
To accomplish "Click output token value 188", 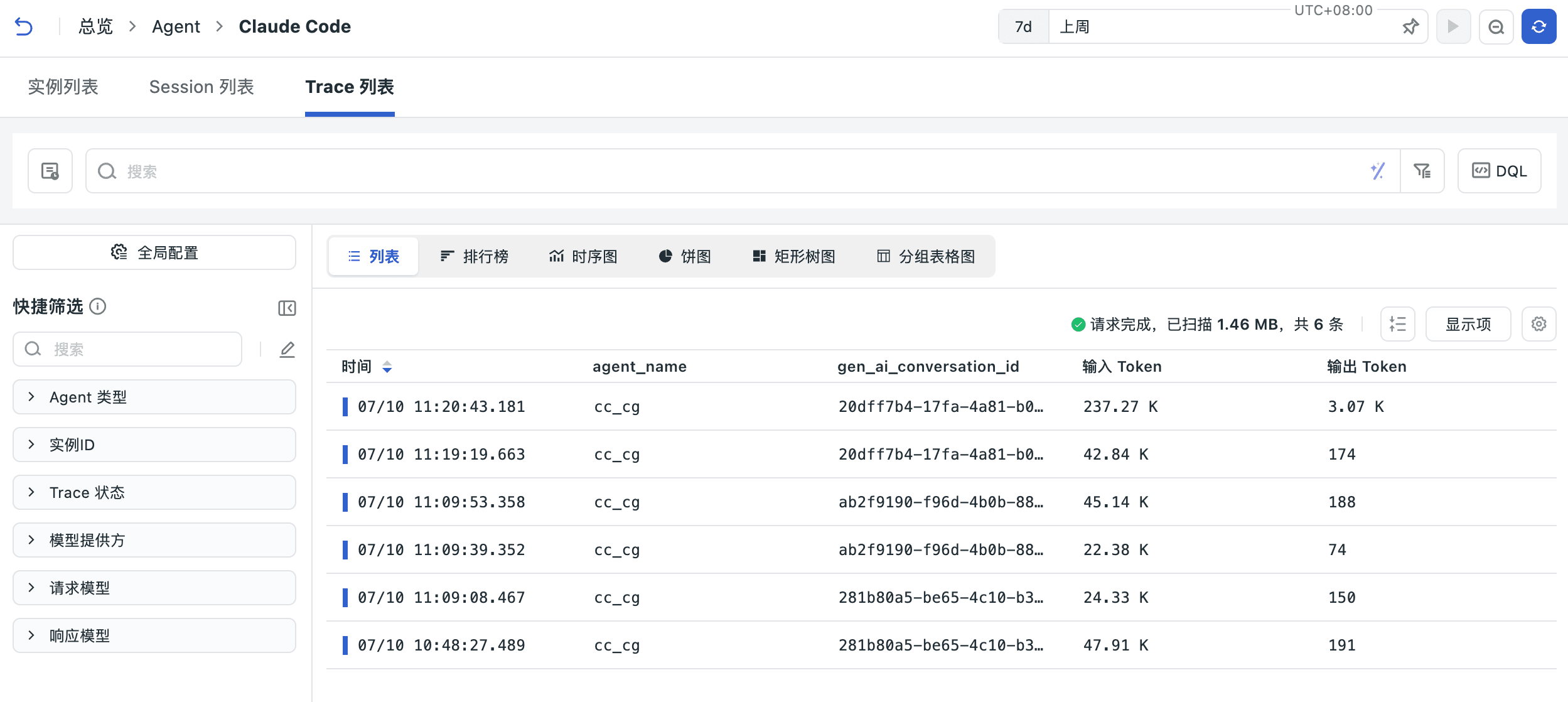I will coord(1342,502).
